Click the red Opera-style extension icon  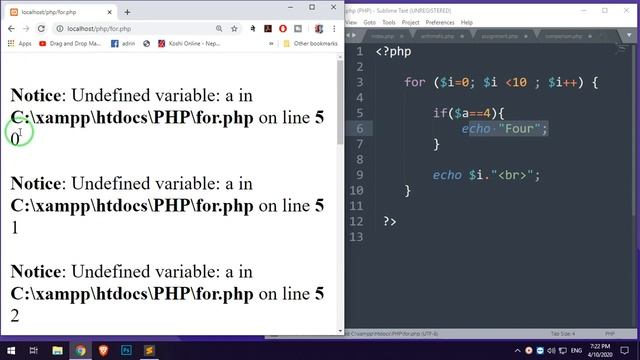[x=283, y=29]
